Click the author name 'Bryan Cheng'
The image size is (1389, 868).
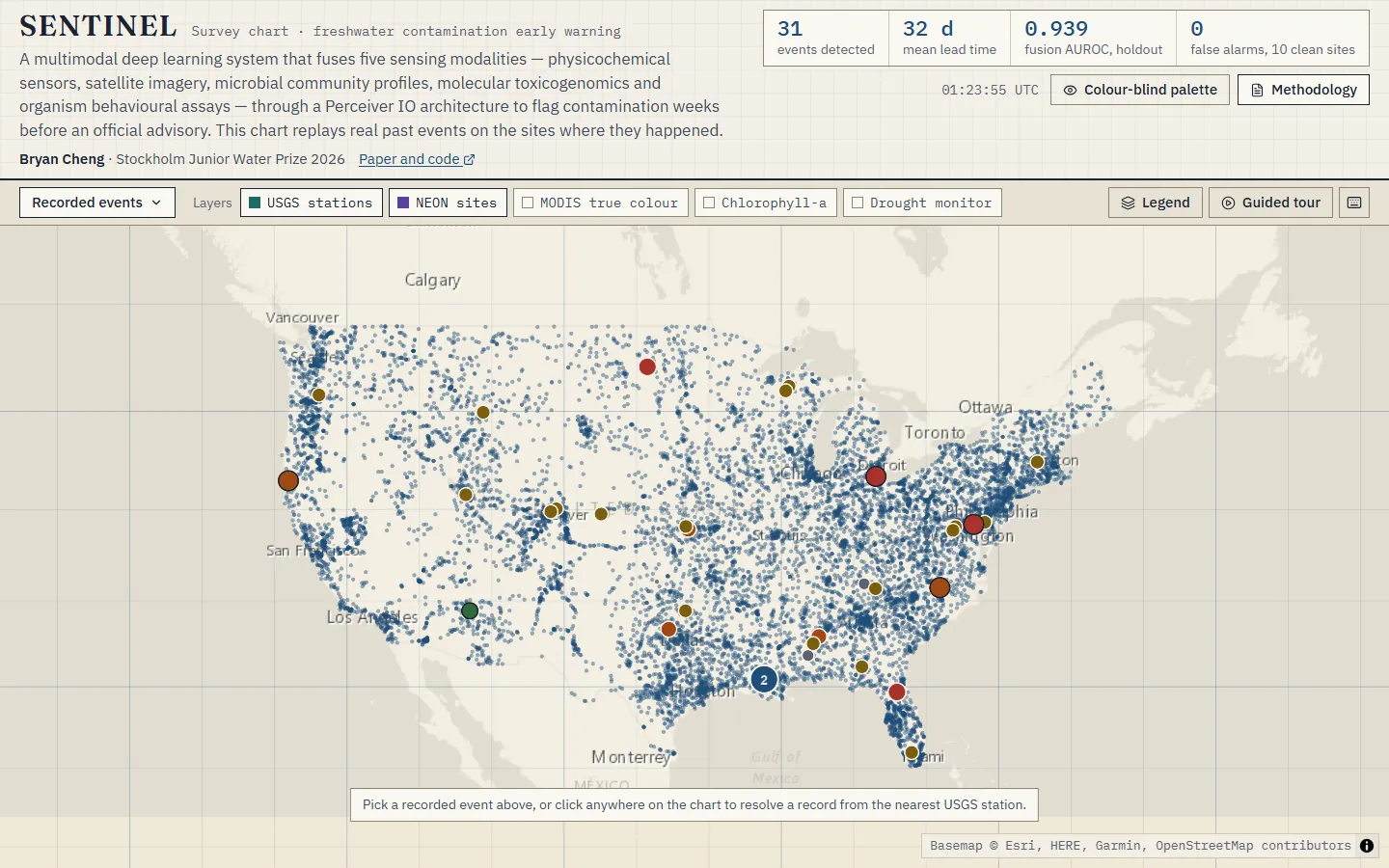click(x=62, y=159)
